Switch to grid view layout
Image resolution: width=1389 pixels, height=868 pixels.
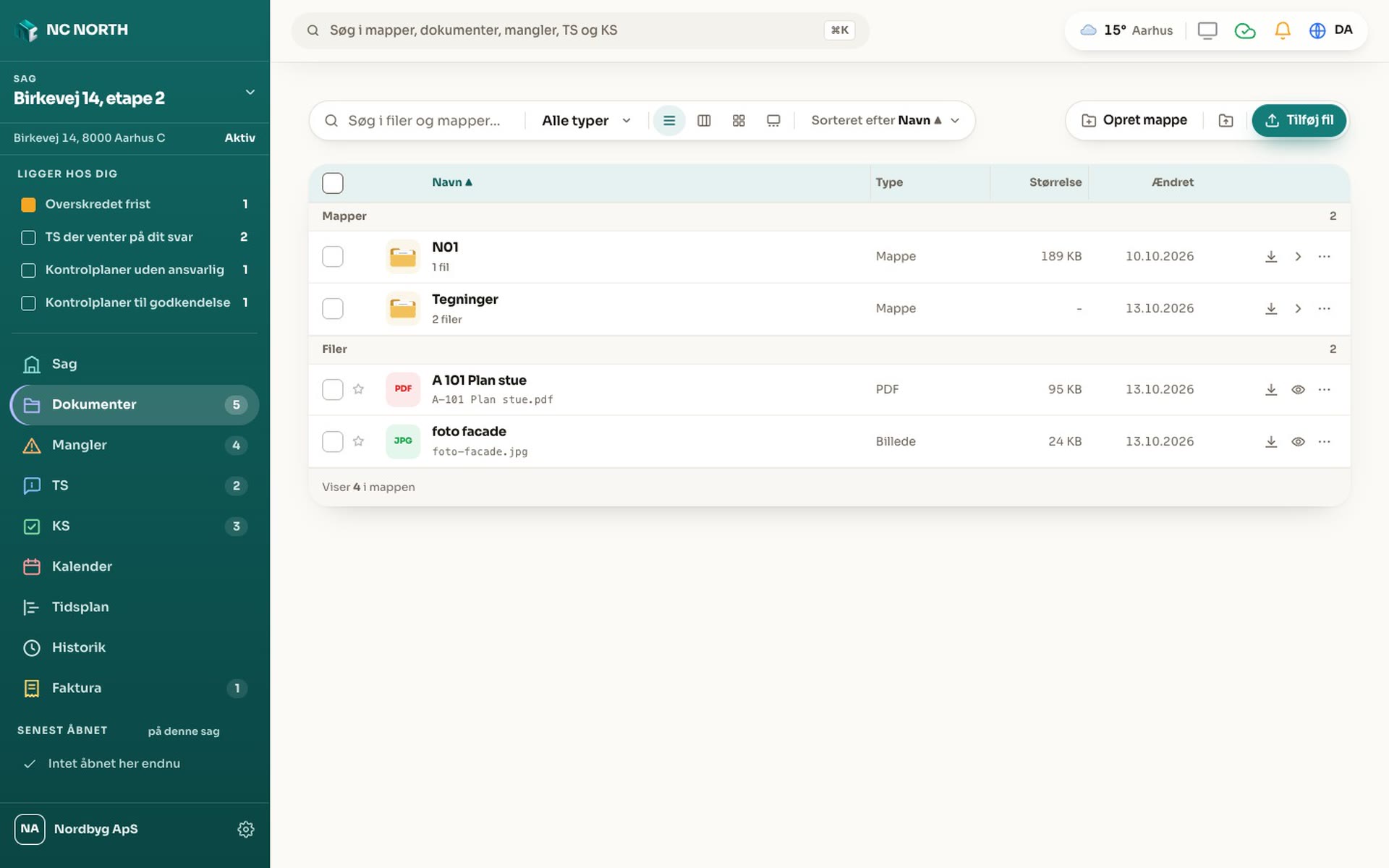click(739, 121)
